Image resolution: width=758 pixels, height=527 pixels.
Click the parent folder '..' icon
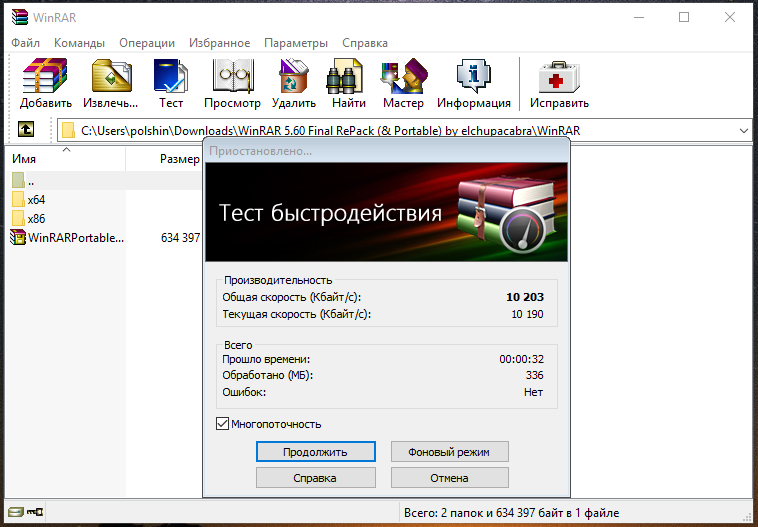point(18,180)
